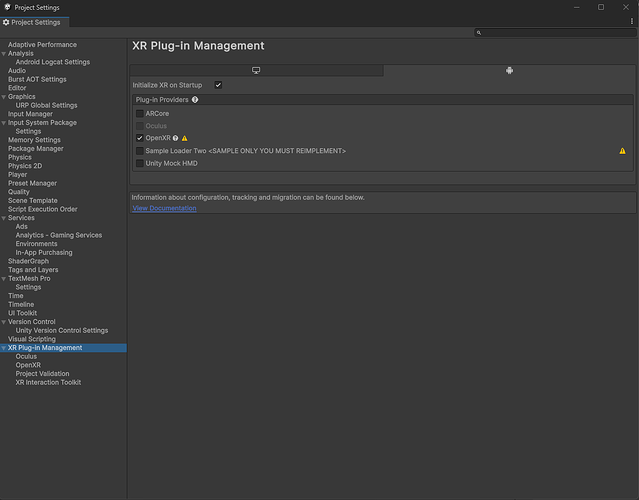Click the help icon next to OpenXR
Image resolution: width=639 pixels, height=500 pixels.
pos(175,138)
